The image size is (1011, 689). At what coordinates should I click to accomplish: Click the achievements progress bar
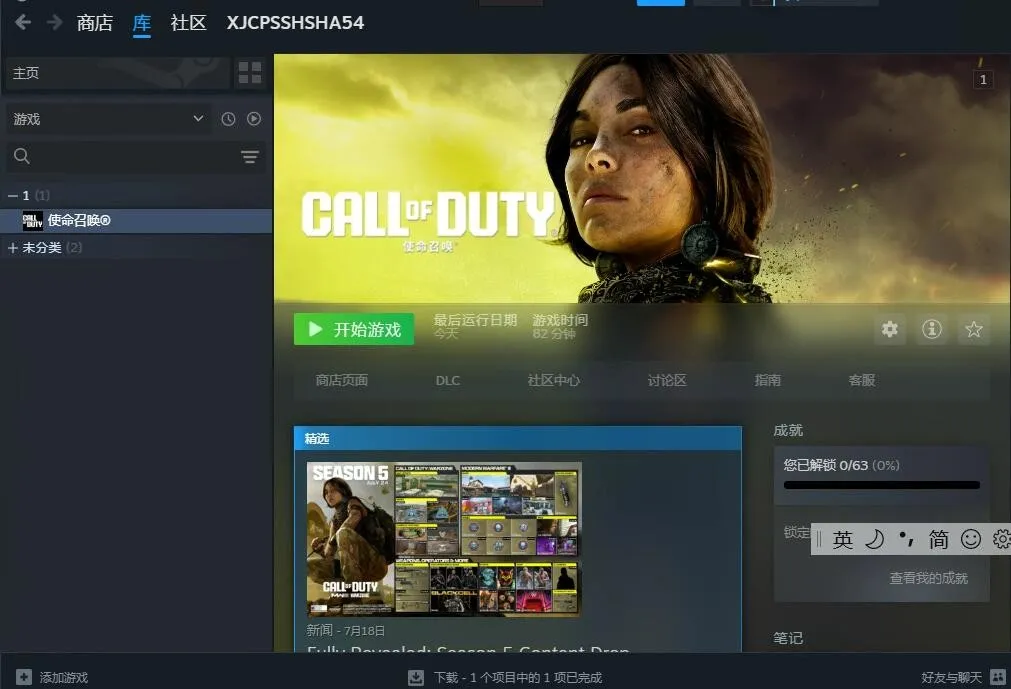881,485
